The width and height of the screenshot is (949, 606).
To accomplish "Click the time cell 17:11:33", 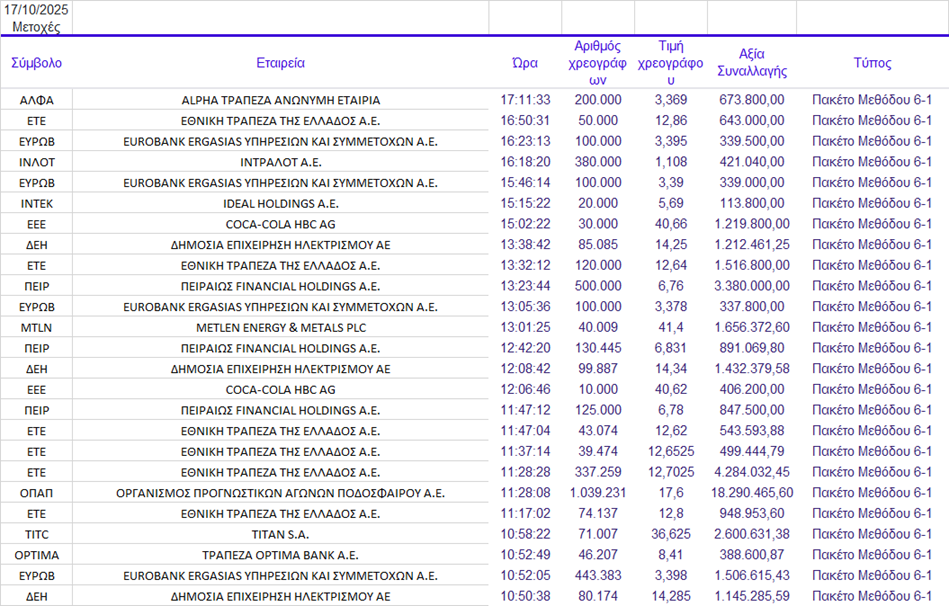I will click(x=525, y=100).
